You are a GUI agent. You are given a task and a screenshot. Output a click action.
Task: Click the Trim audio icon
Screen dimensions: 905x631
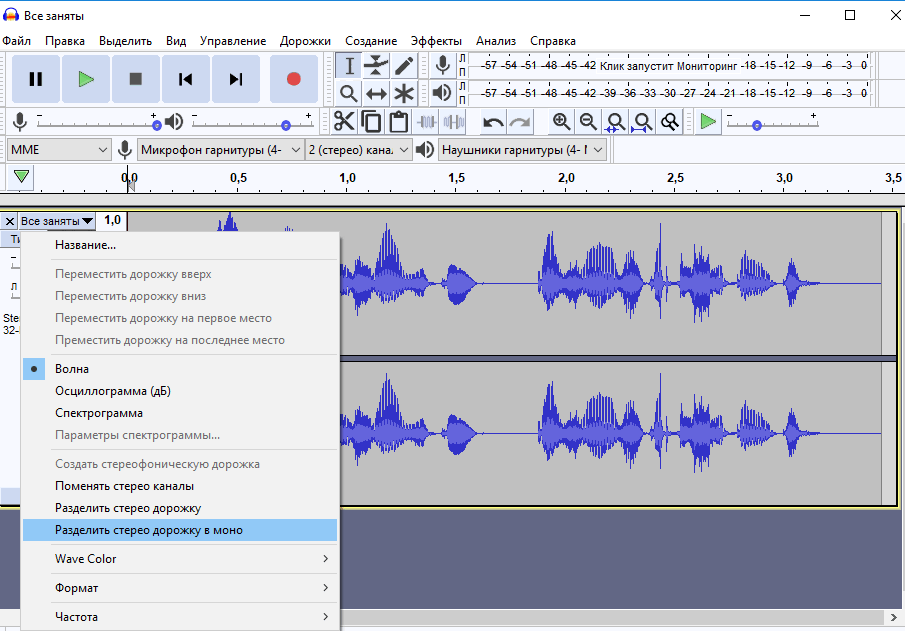427,122
